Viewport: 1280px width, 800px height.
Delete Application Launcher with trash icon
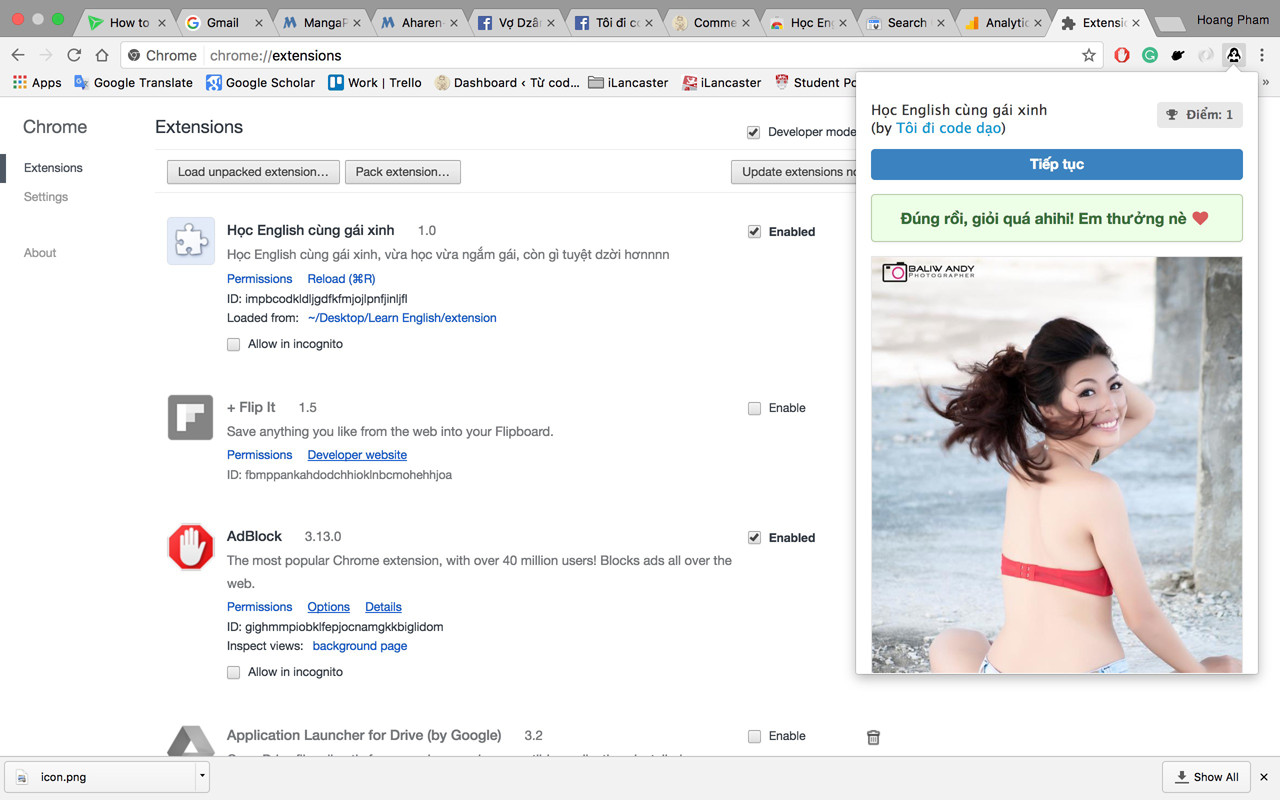click(x=873, y=737)
